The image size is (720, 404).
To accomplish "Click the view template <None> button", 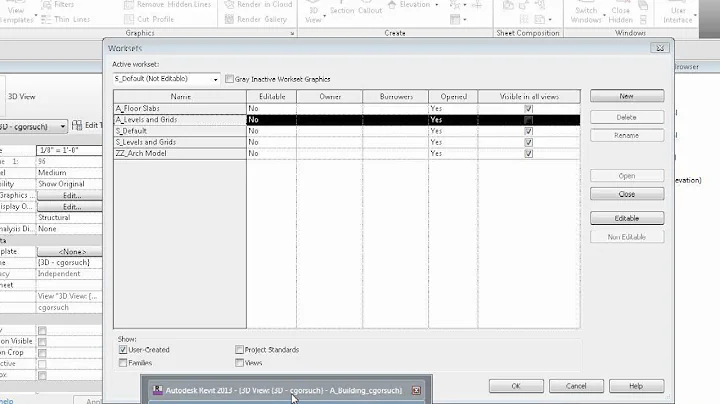I will pos(70,252).
